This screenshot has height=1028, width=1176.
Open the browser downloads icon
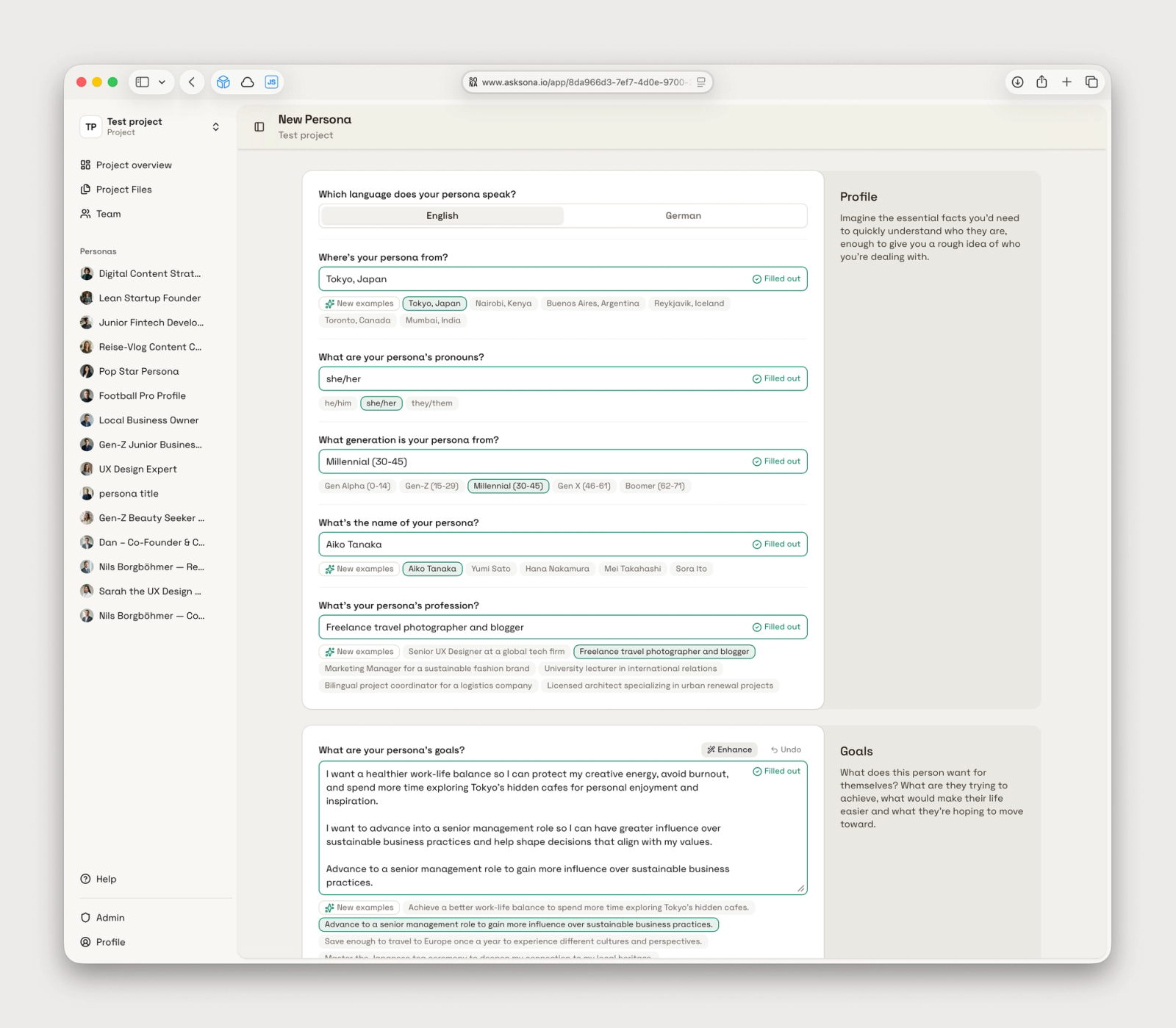(x=1018, y=82)
